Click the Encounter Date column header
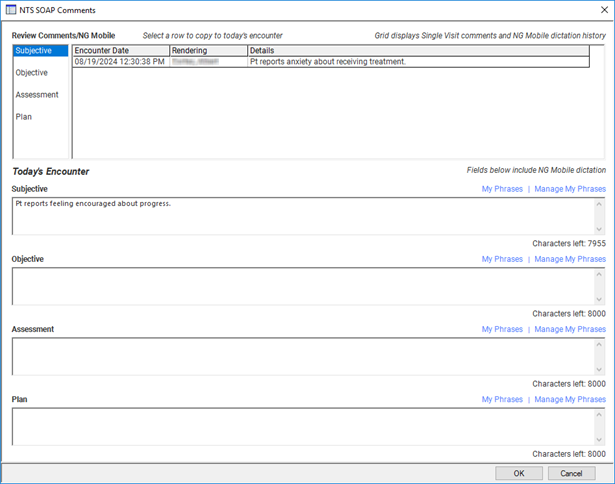615x484 pixels. coord(121,51)
